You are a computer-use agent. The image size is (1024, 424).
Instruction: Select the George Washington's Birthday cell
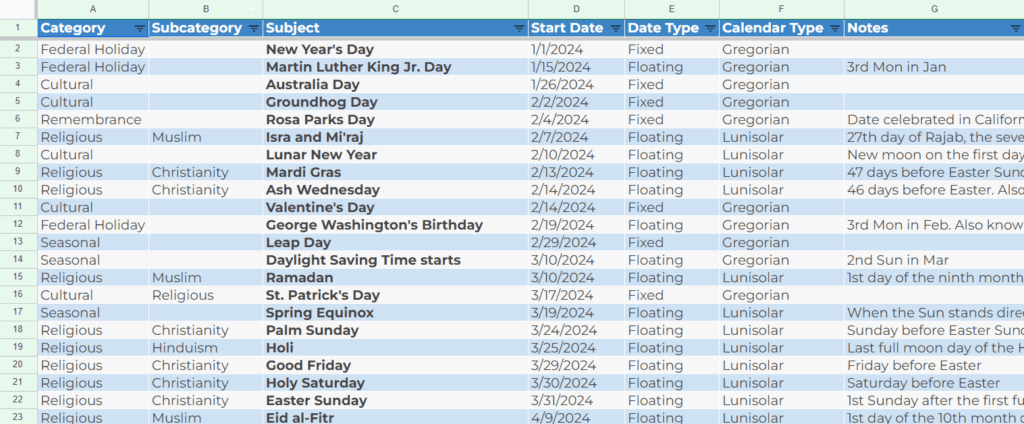coord(396,225)
